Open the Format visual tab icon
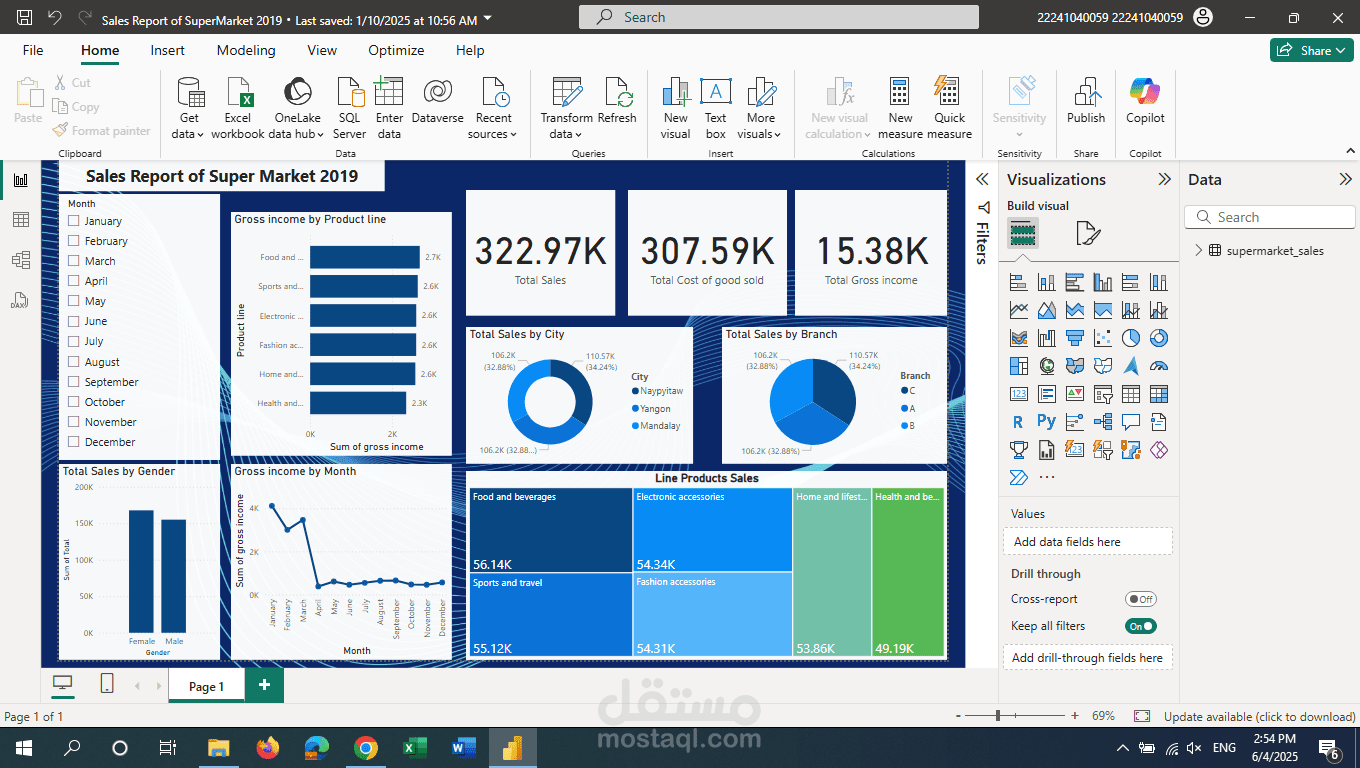1360x768 pixels. 1088,233
